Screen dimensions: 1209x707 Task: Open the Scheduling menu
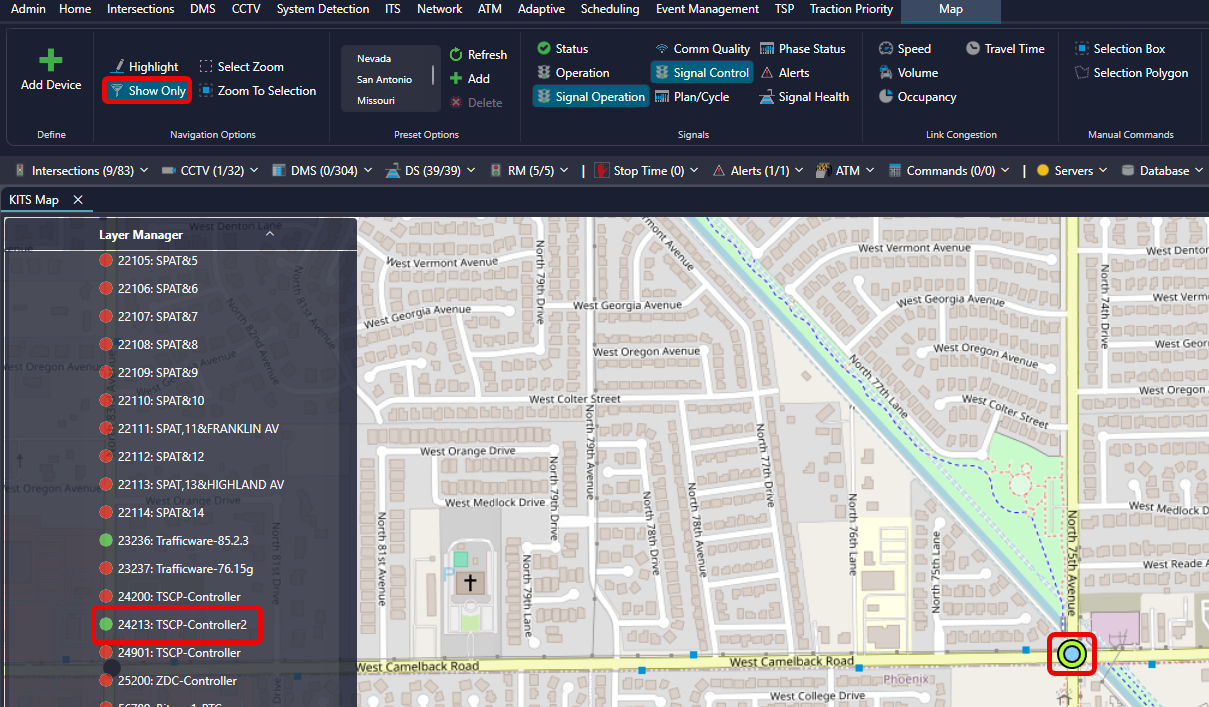point(610,9)
